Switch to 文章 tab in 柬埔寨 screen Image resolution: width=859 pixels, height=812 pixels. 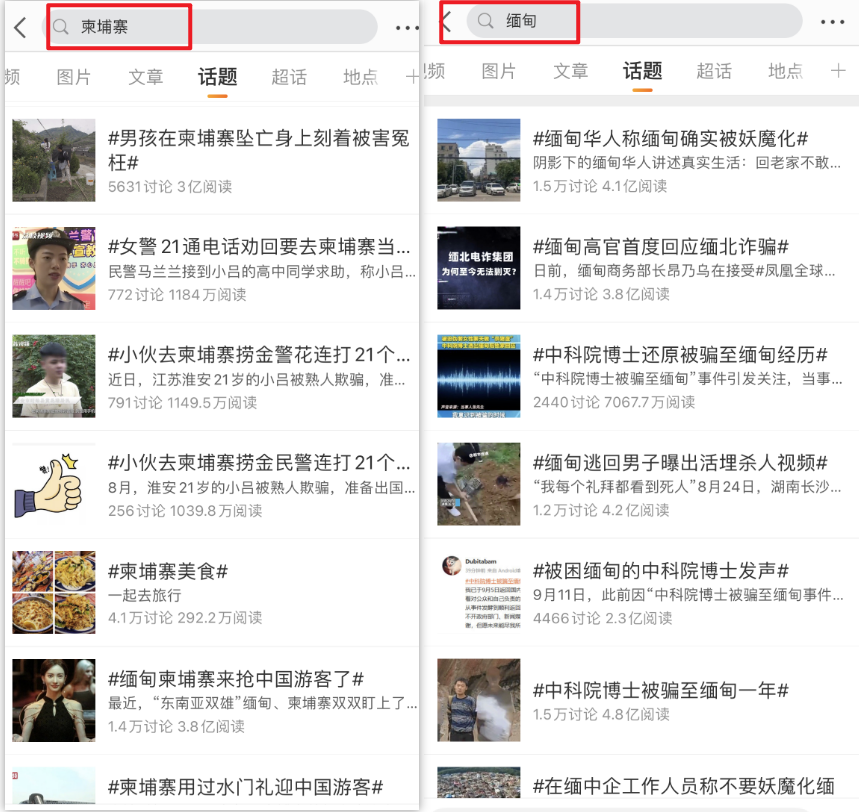pyautogui.click(x=146, y=77)
